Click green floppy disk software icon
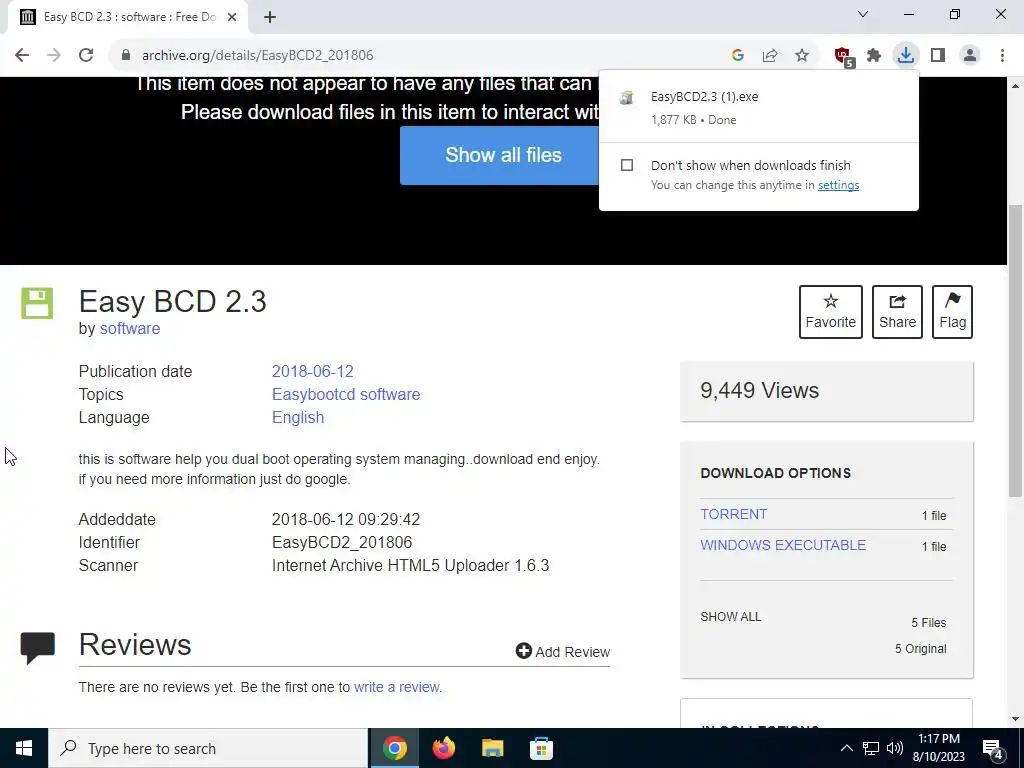Screen dimensions: 1024x768 point(37,303)
